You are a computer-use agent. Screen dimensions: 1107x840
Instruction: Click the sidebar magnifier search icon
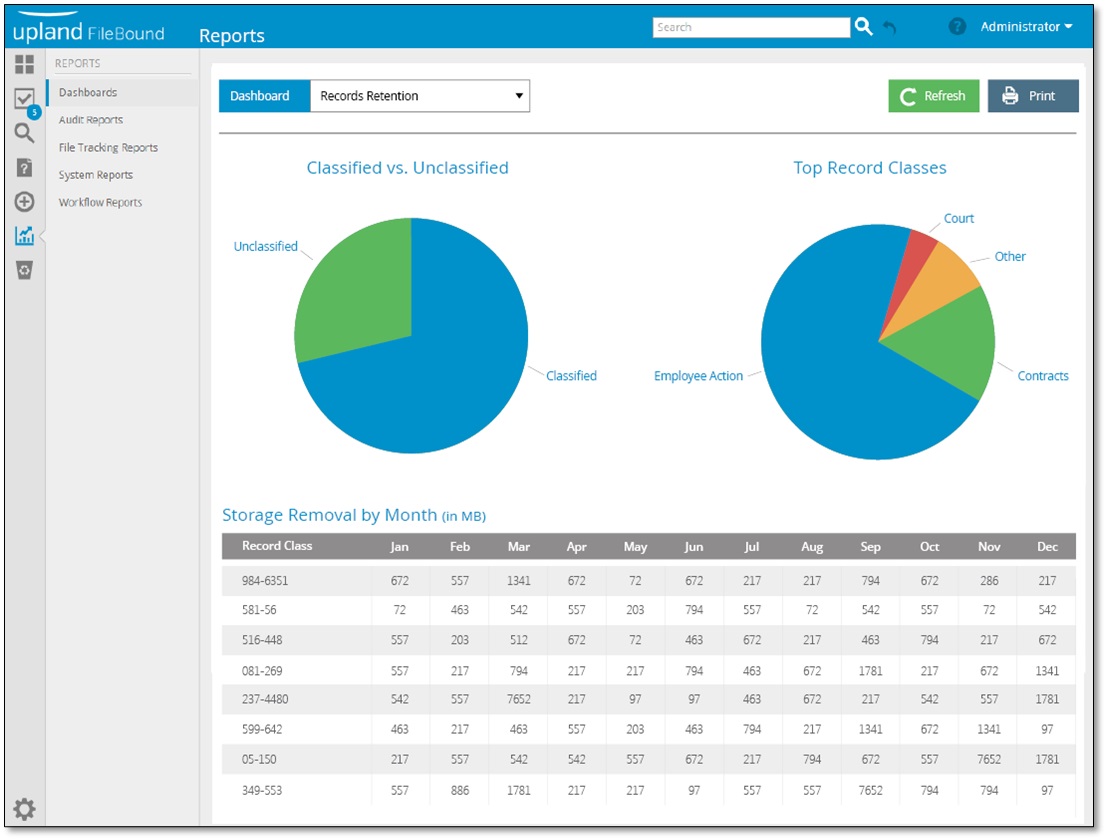click(24, 133)
